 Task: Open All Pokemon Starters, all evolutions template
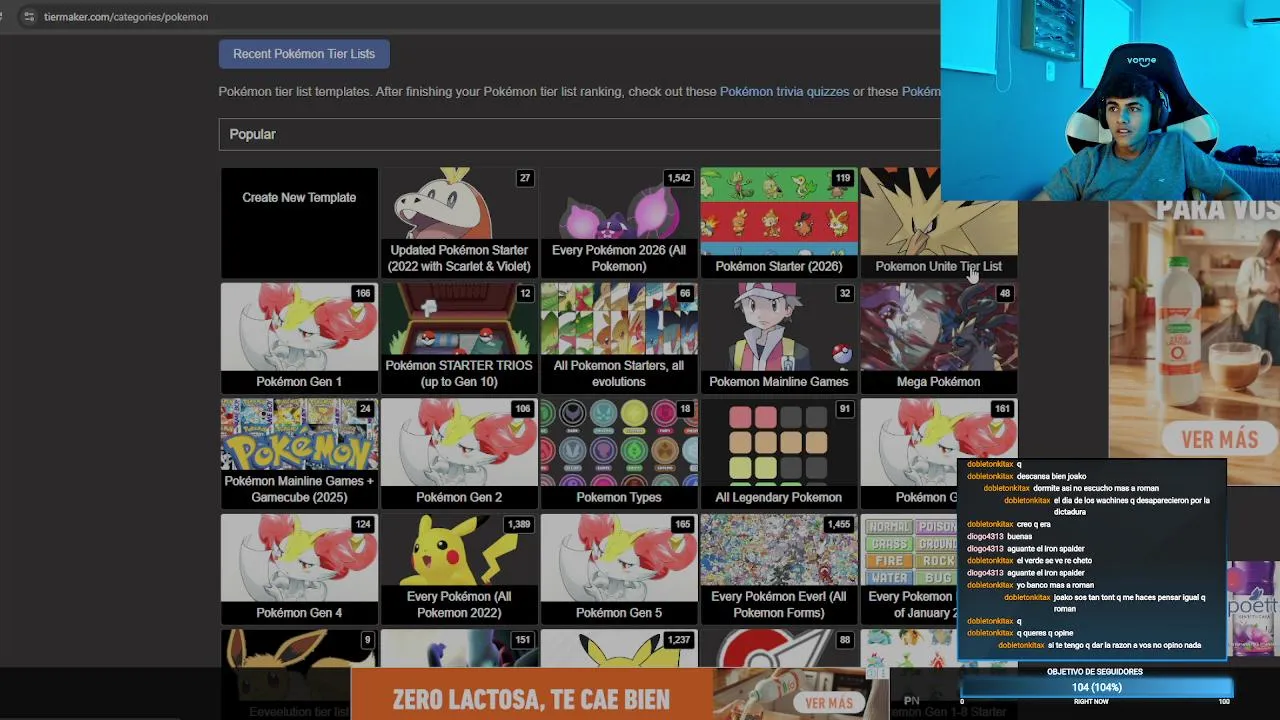619,338
